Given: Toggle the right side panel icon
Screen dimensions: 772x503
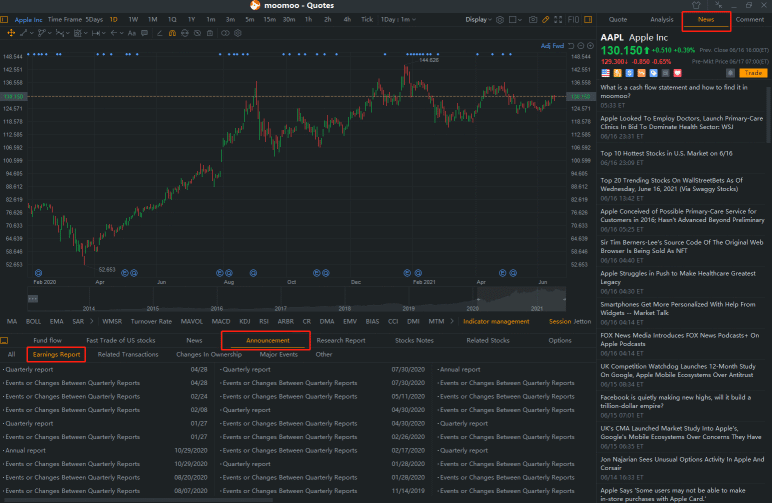Looking at the screenshot, I should point(588,20).
